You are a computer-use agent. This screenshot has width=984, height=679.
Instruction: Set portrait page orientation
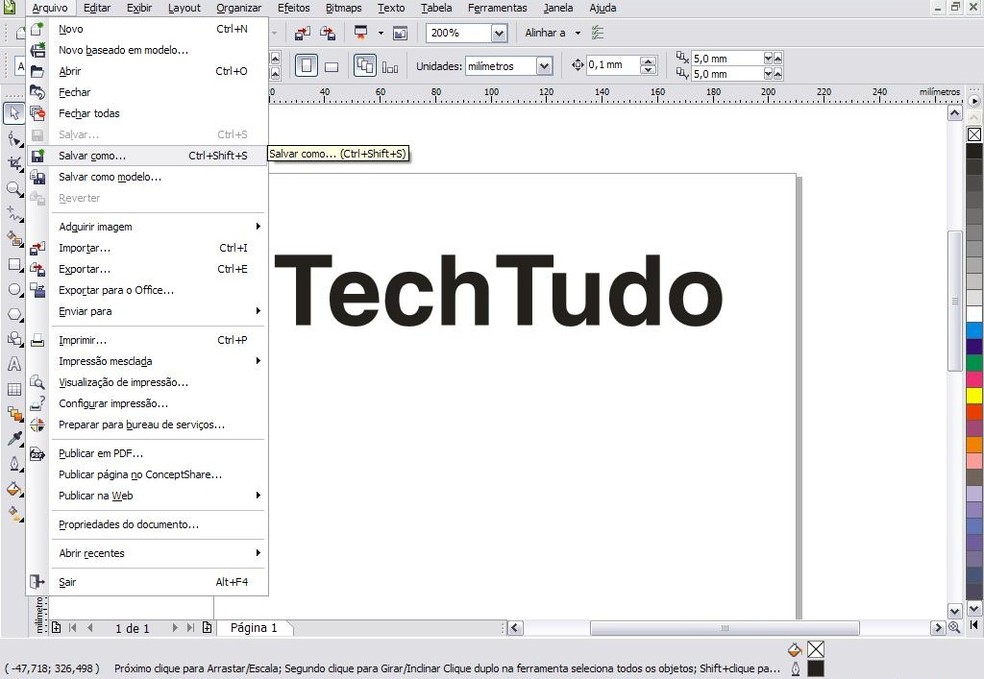click(x=306, y=66)
